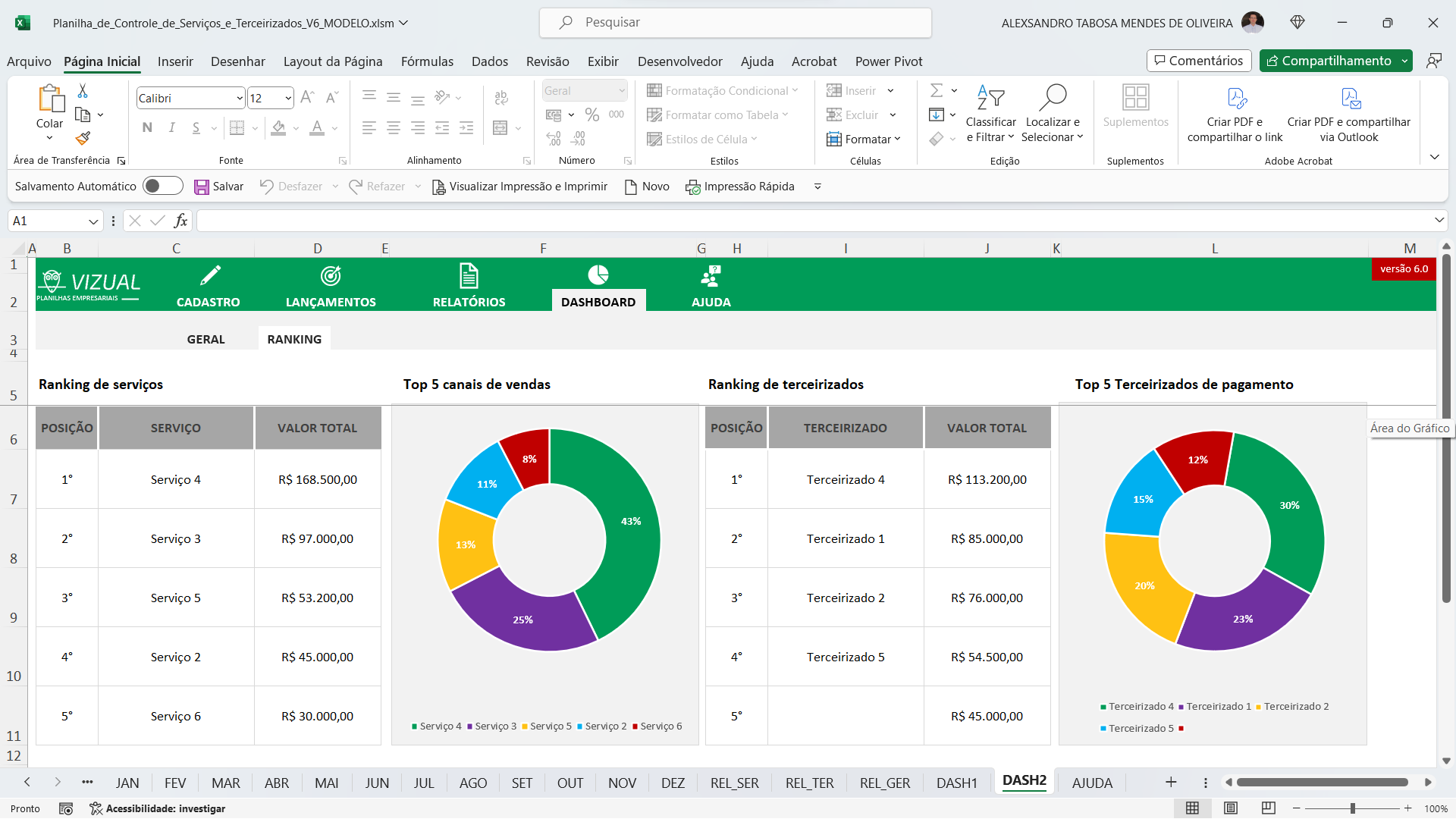Viewport: 1456px width, 819px height.
Task: Toggle bold formatting with N button
Action: coord(147,127)
